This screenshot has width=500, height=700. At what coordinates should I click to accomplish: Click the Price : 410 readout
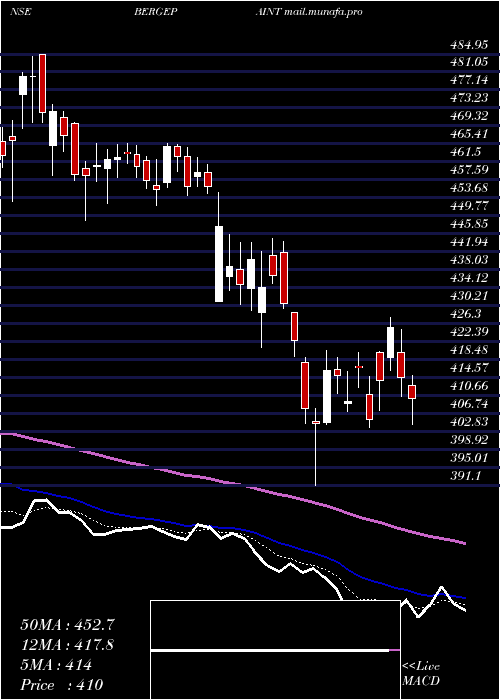tap(62, 685)
